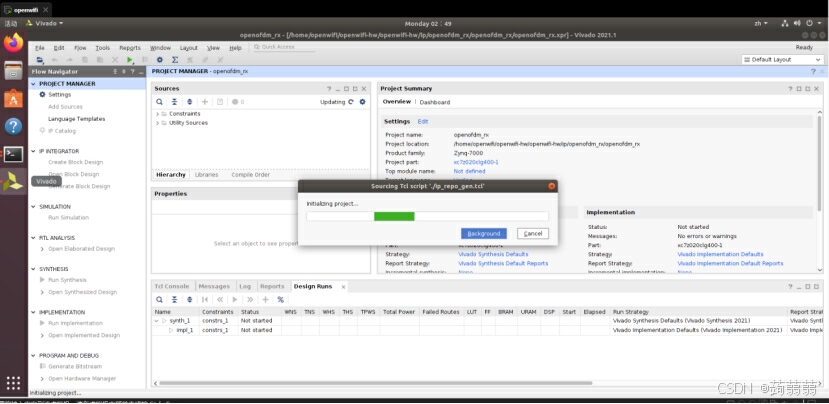Click the Project Summary vertical scrollbar
Viewport: 829px width, 404px height.
819,164
